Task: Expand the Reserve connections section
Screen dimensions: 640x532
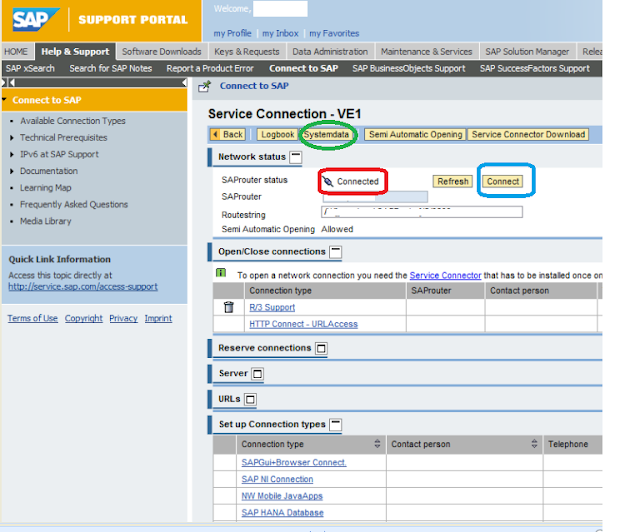Action: pos(321,348)
